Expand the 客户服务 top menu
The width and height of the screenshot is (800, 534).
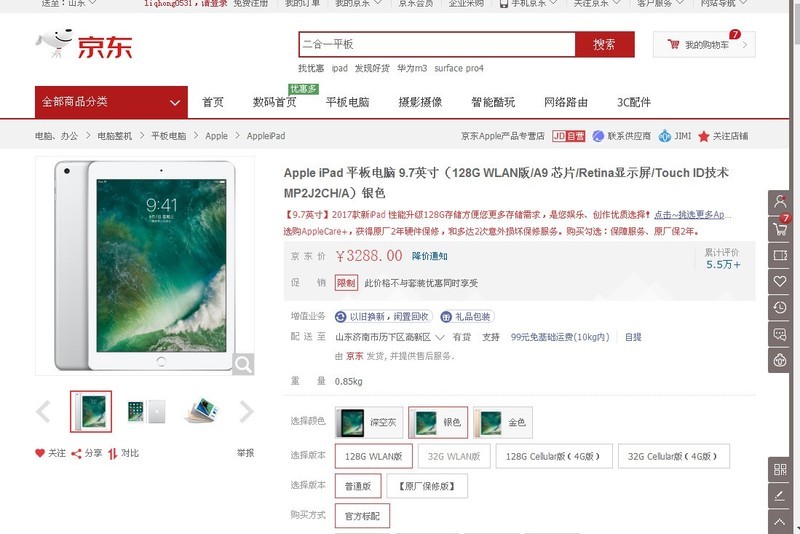click(x=660, y=4)
